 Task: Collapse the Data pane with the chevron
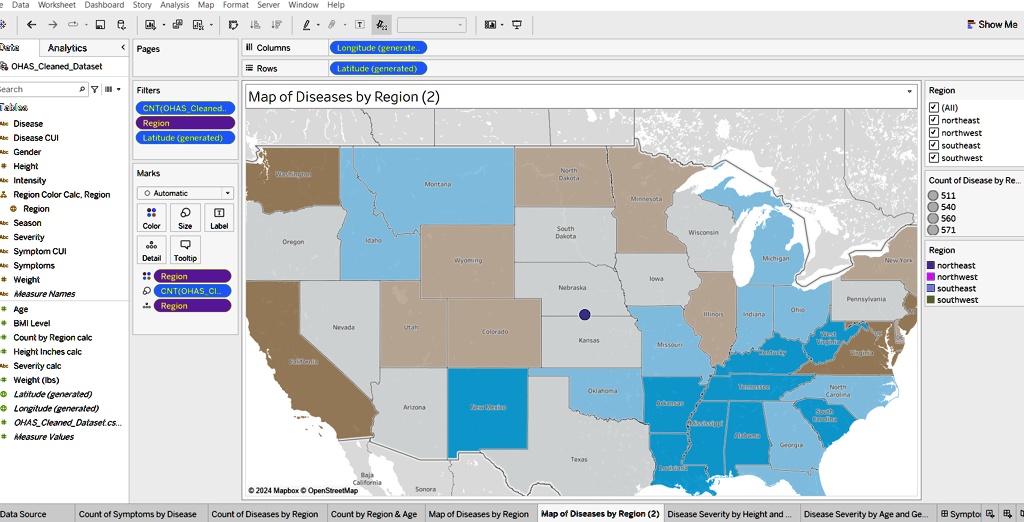123,48
